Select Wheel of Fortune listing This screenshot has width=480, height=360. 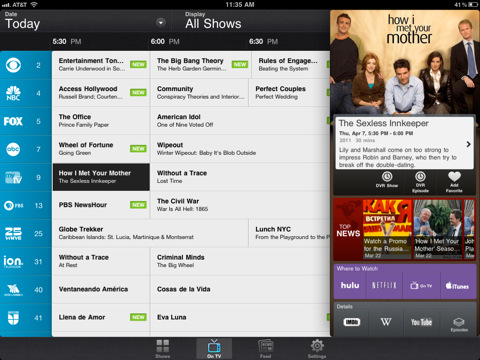(101, 149)
